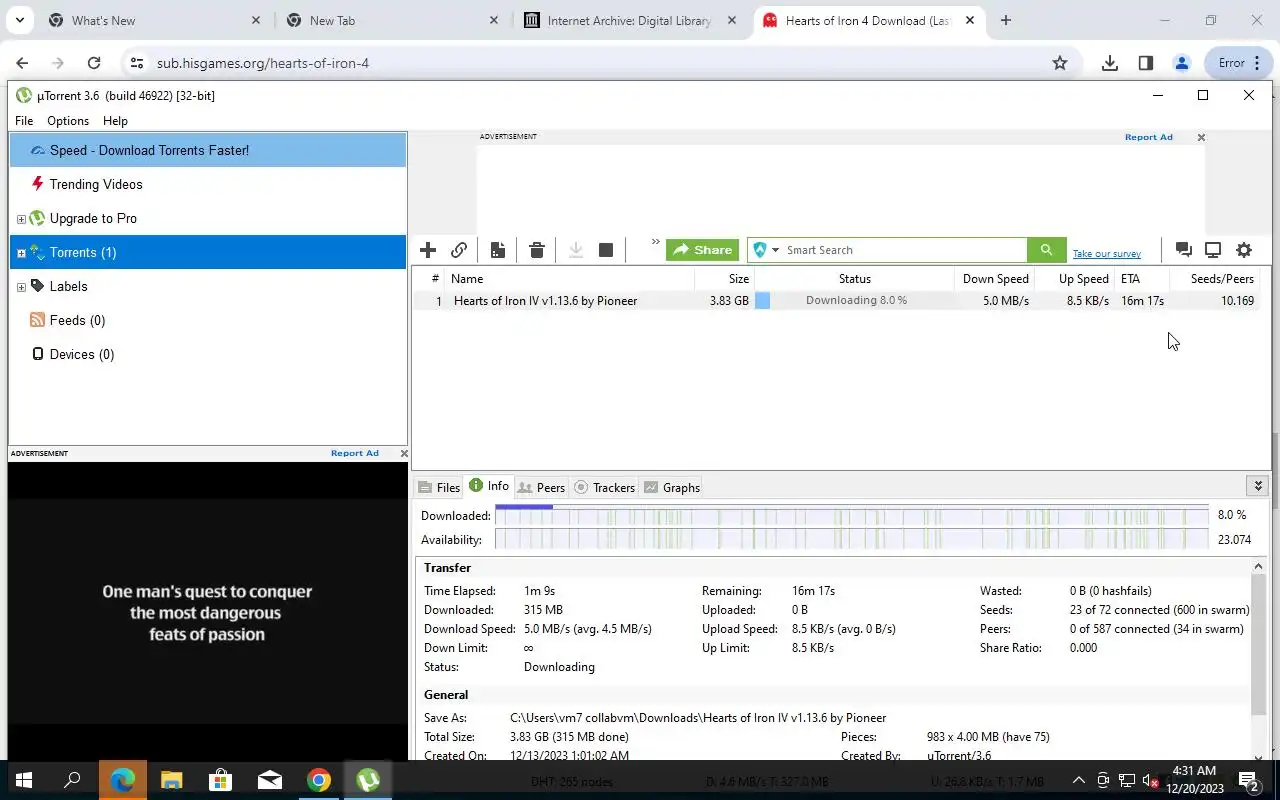Viewport: 1280px width, 800px height.
Task: Switch to Internet Archive Chrome tab
Action: [x=632, y=20]
